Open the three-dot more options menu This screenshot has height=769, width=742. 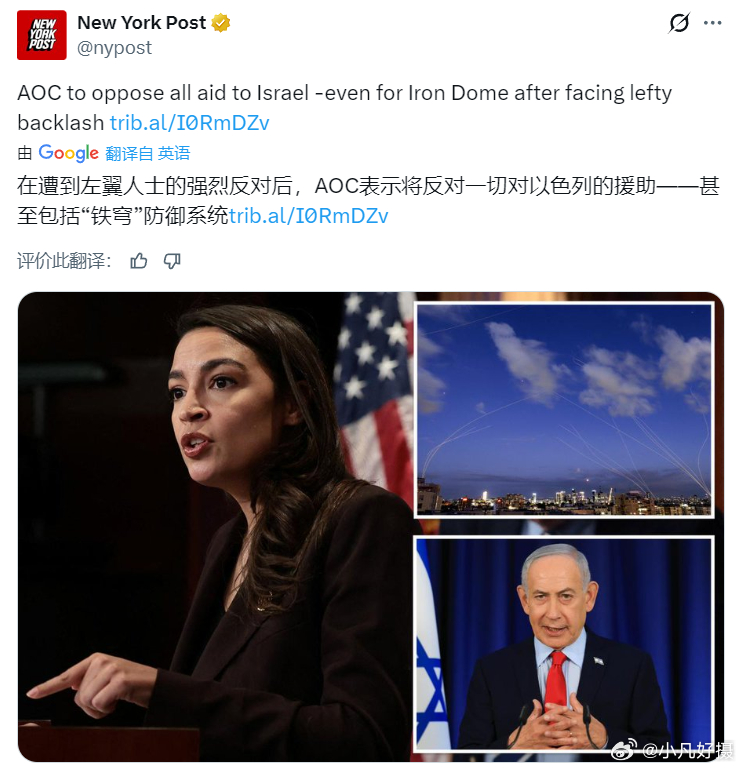[713, 23]
